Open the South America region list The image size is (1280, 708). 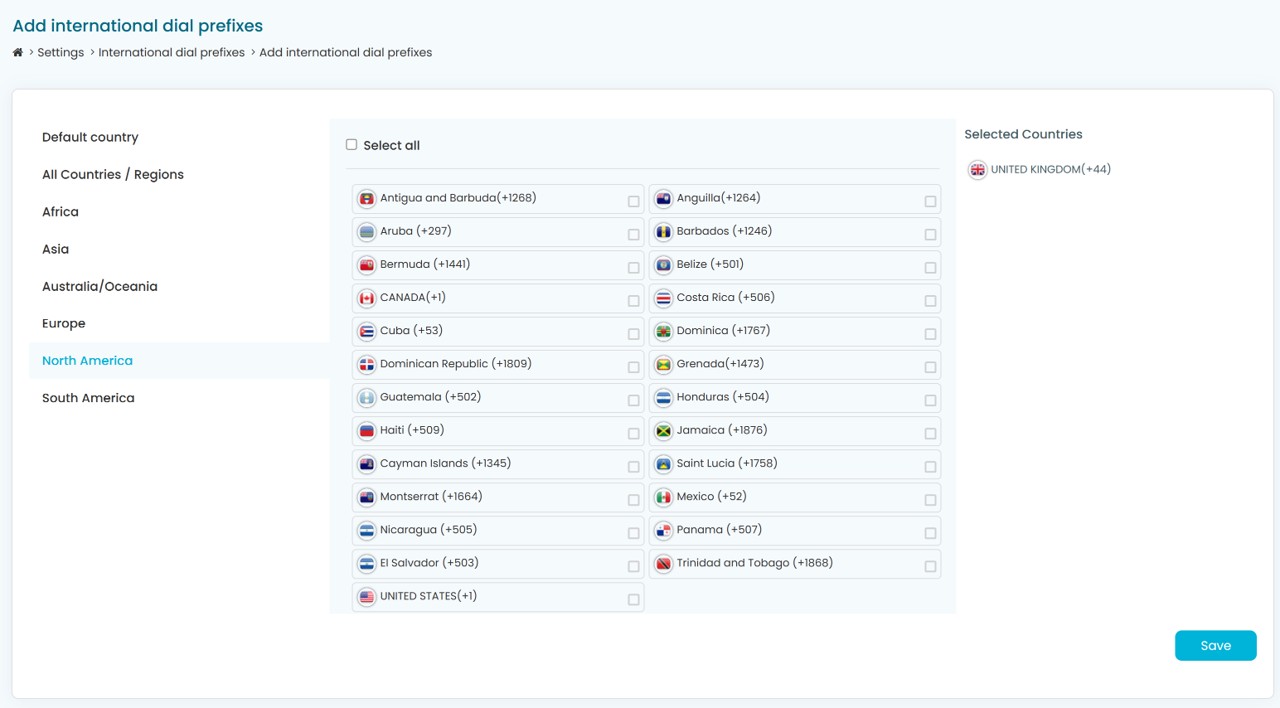[x=88, y=398]
